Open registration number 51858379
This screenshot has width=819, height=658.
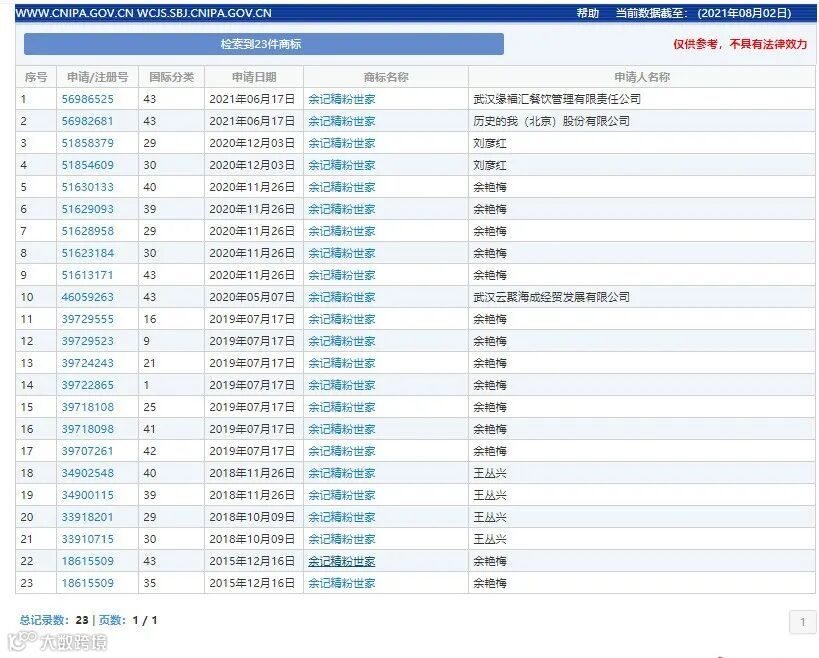[x=87, y=143]
